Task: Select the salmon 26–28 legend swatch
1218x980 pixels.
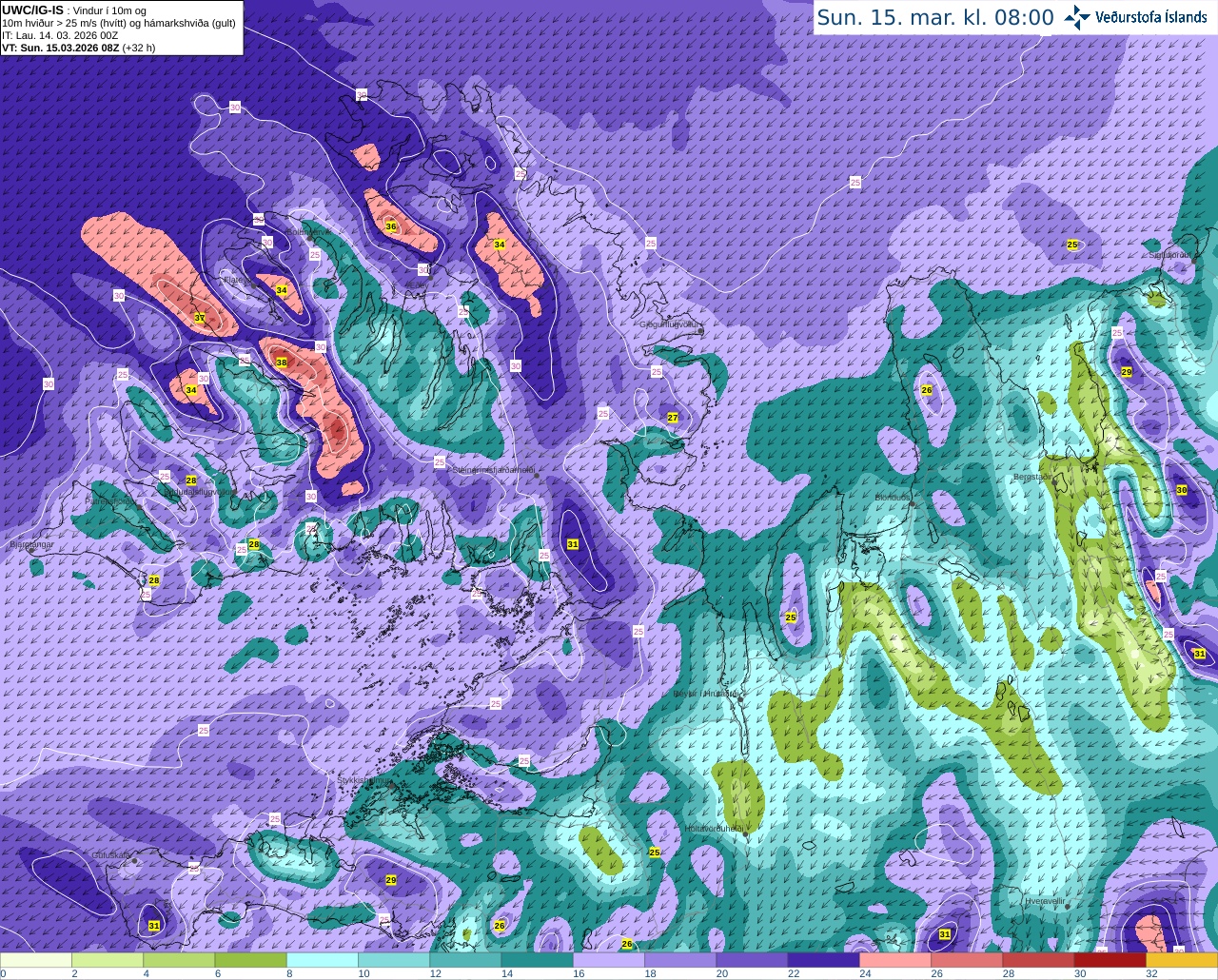Action: [x=967, y=960]
